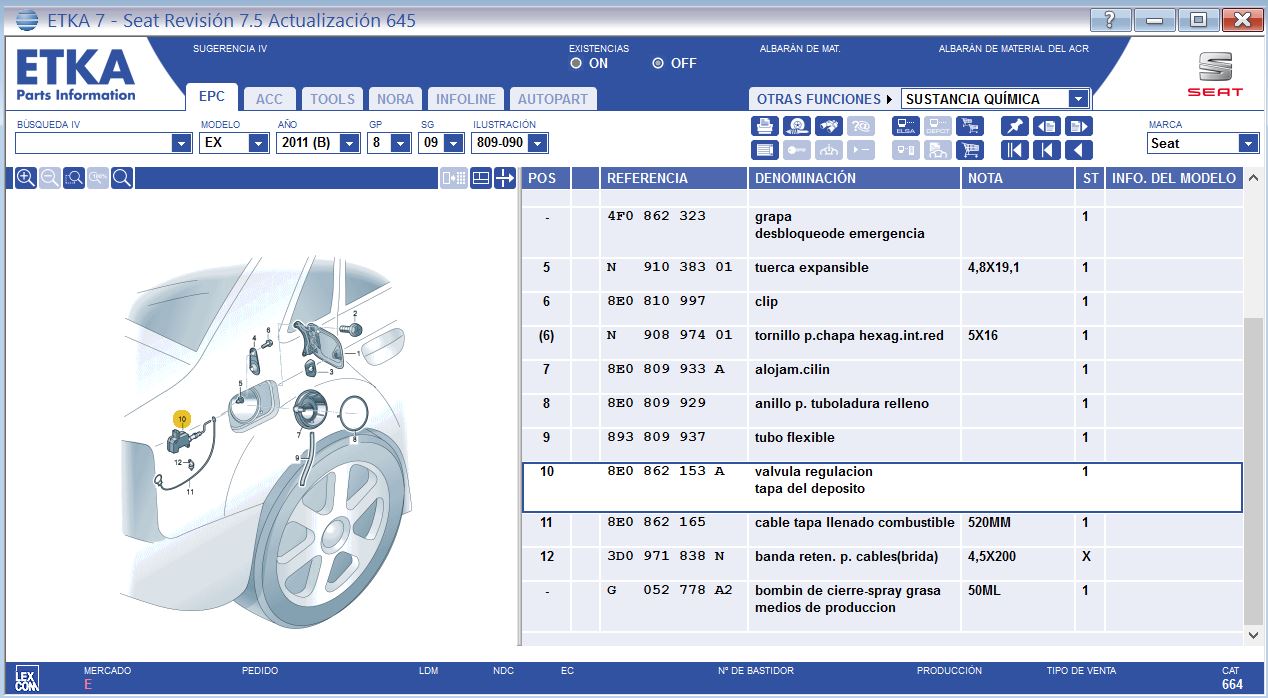Click the DENOMINACIÓN column header

pos(855,178)
